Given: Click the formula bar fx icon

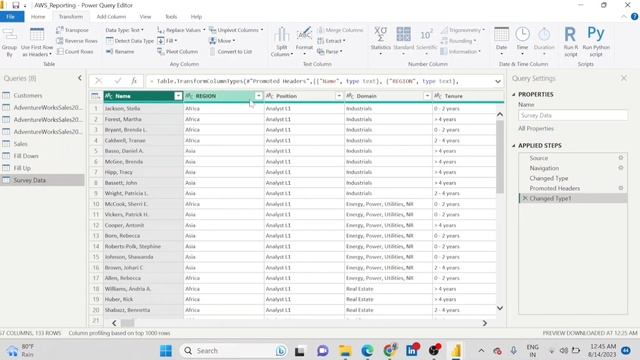Looking at the screenshot, I should point(134,81).
